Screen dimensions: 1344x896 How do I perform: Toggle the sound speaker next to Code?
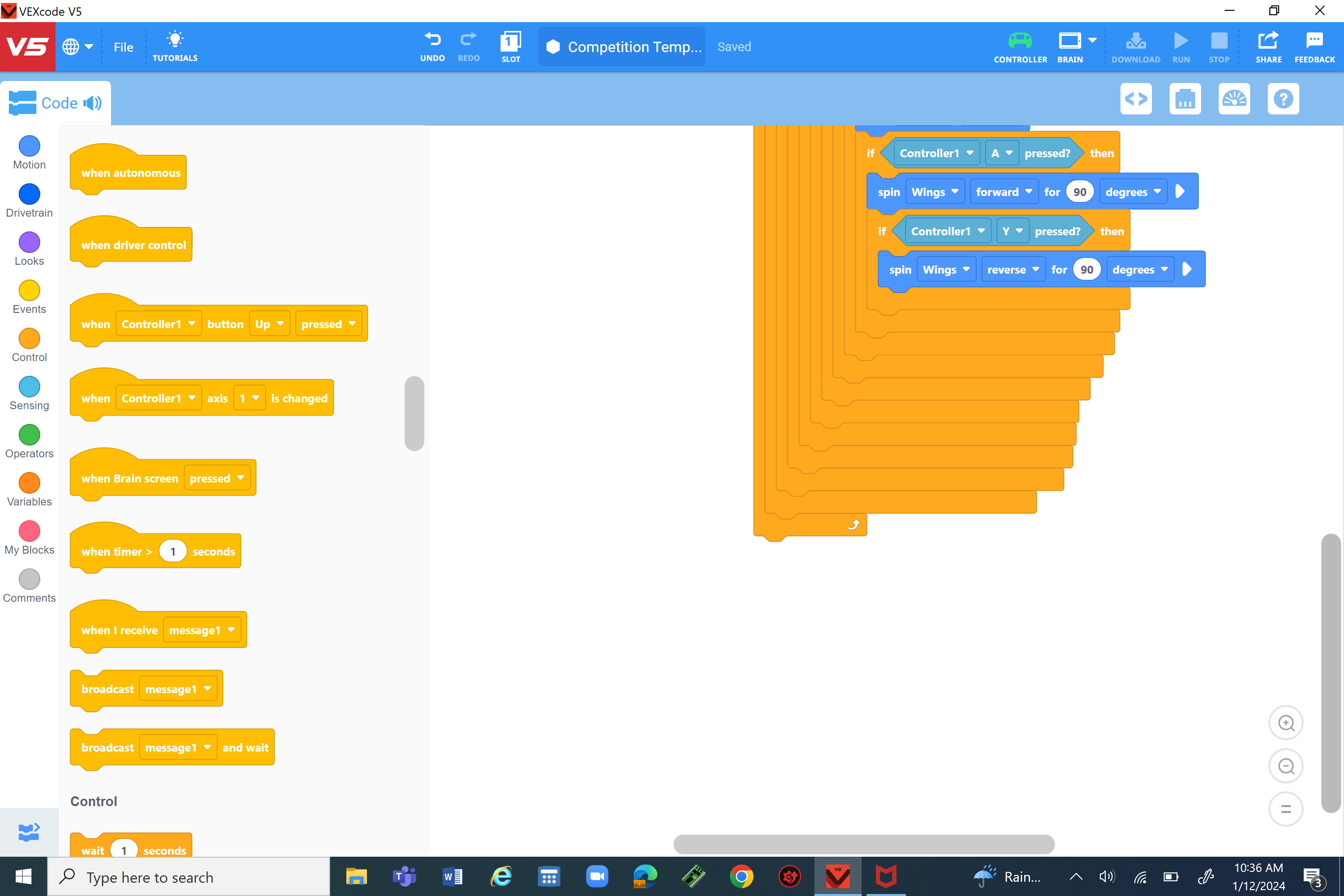[x=92, y=103]
